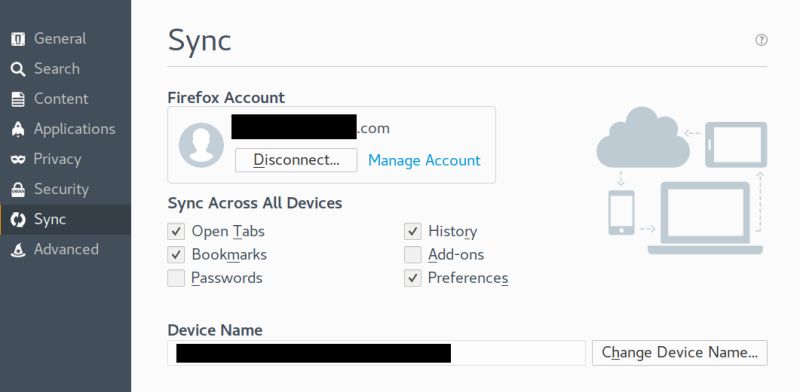
Task: Go to the Content pane
Action: (x=65, y=99)
